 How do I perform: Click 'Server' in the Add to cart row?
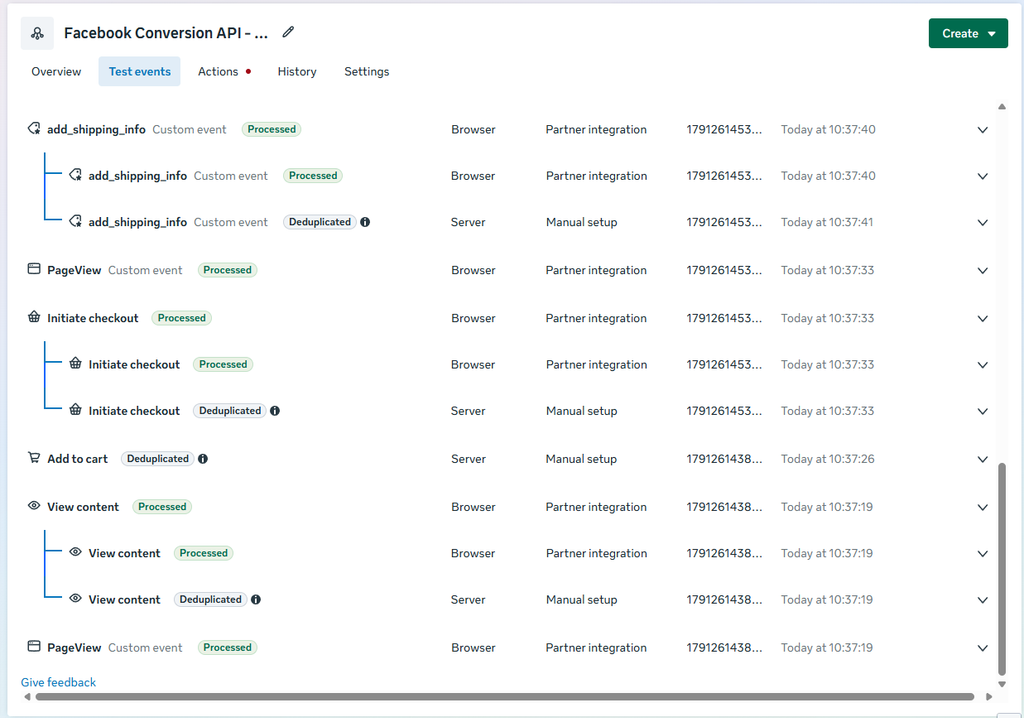[468, 459]
